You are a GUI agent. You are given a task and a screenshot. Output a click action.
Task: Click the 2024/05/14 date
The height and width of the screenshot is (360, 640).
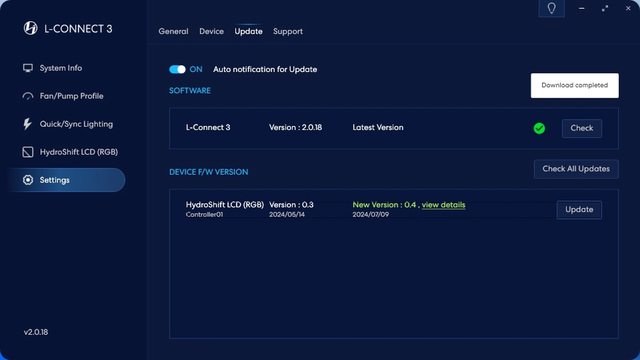287,215
